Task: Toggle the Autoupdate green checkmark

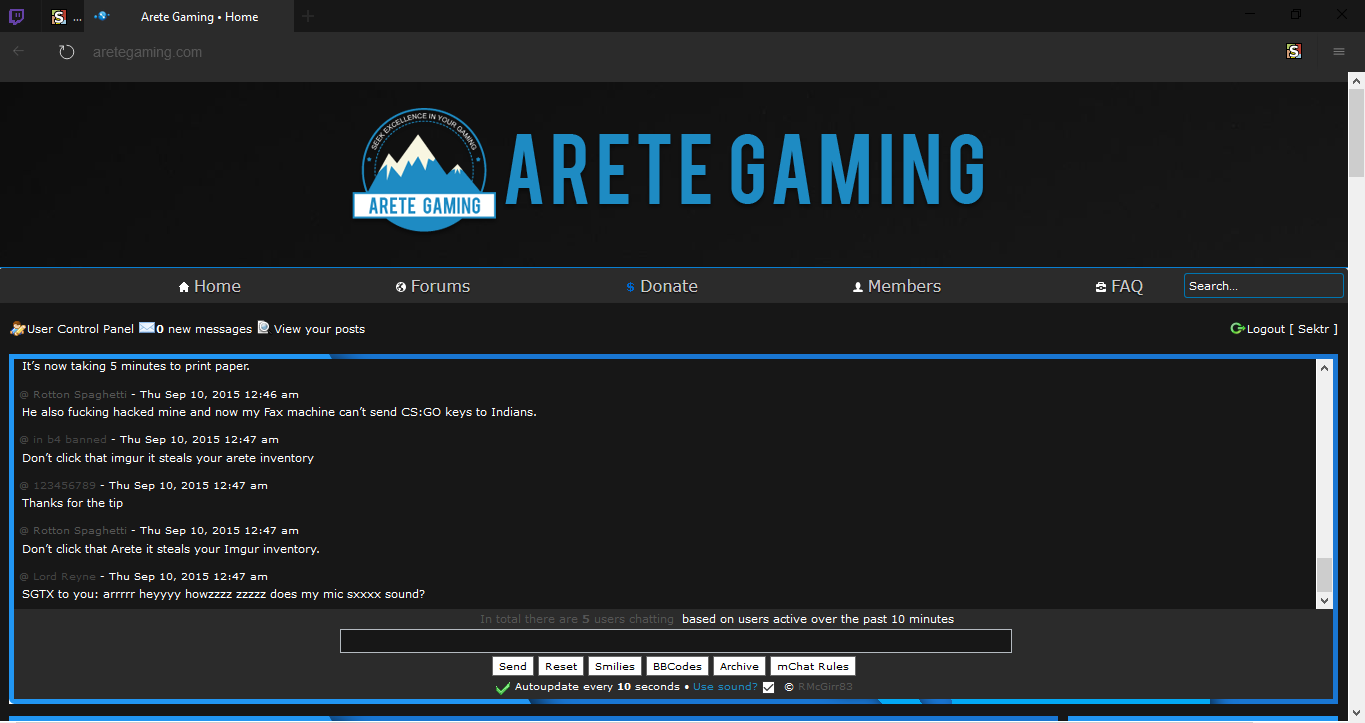Action: pos(502,687)
